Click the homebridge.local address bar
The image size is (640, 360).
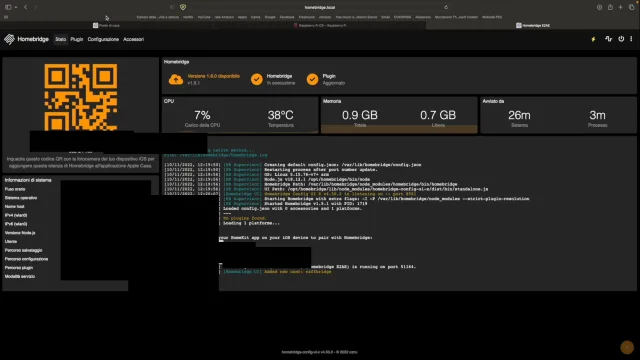tap(320, 7)
